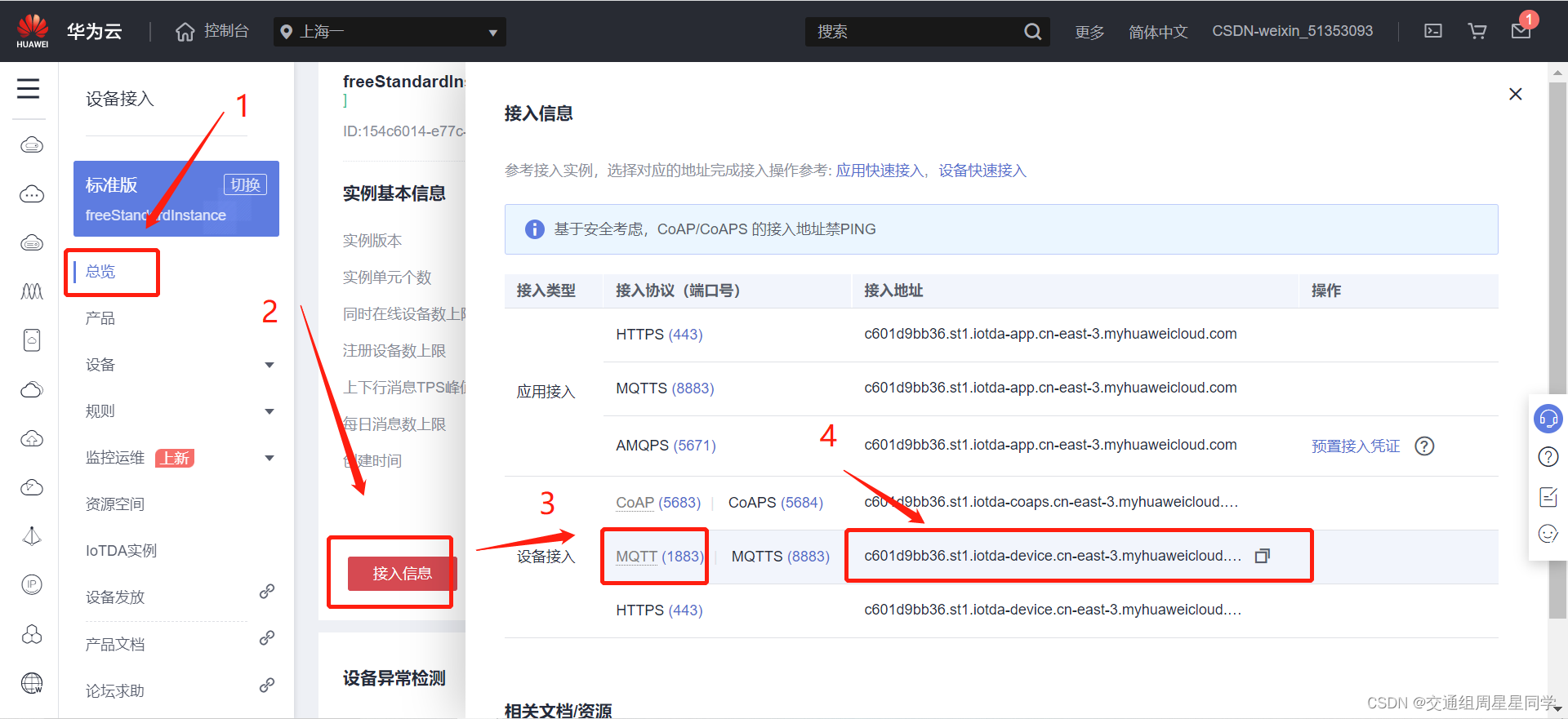The image size is (1568, 719).
Task: Select 总览 in the side menu
Action: point(100,272)
